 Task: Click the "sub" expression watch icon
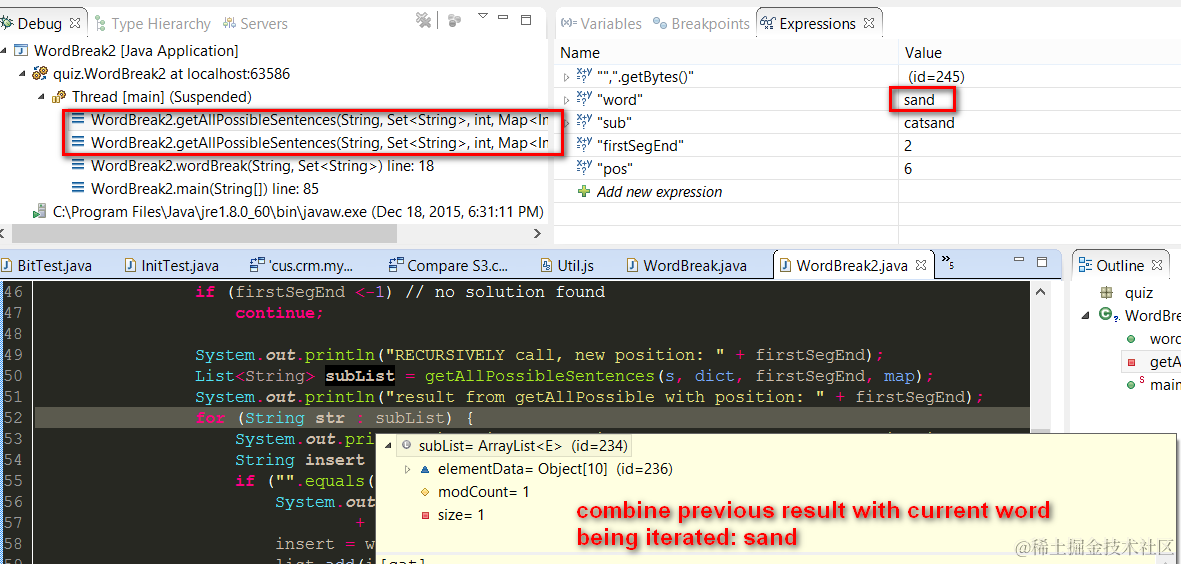click(x=584, y=122)
